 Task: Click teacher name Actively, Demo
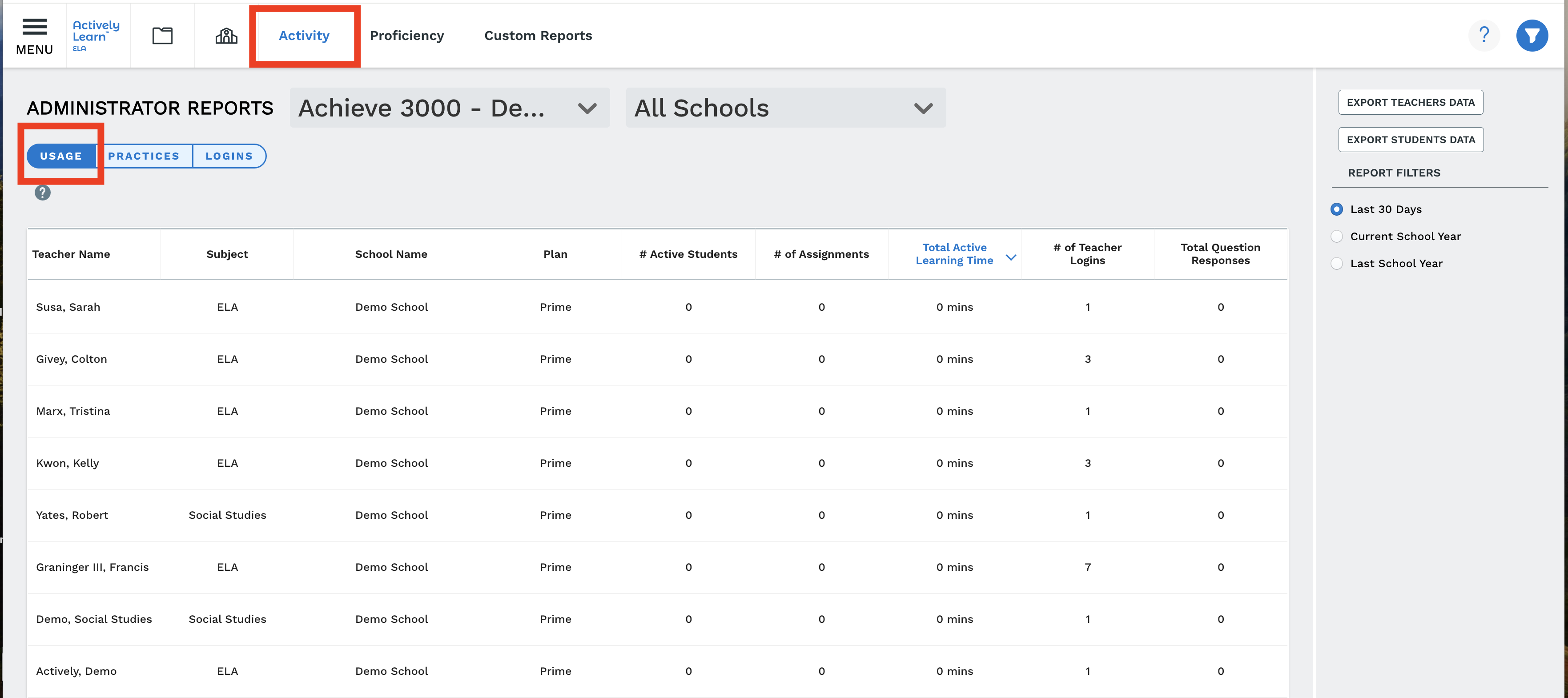pyautogui.click(x=76, y=671)
